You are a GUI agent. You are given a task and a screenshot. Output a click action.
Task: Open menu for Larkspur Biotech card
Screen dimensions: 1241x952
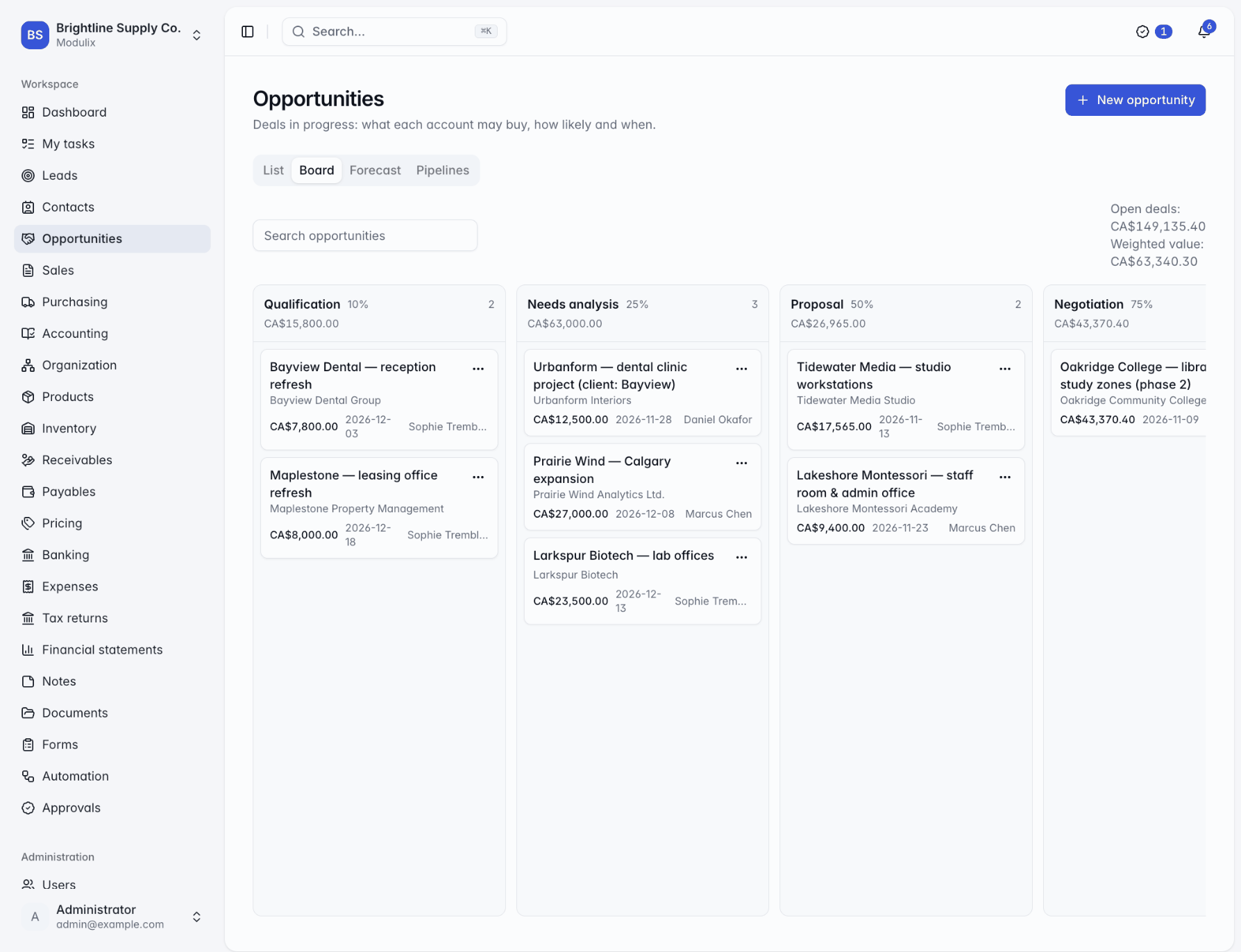[741, 557]
